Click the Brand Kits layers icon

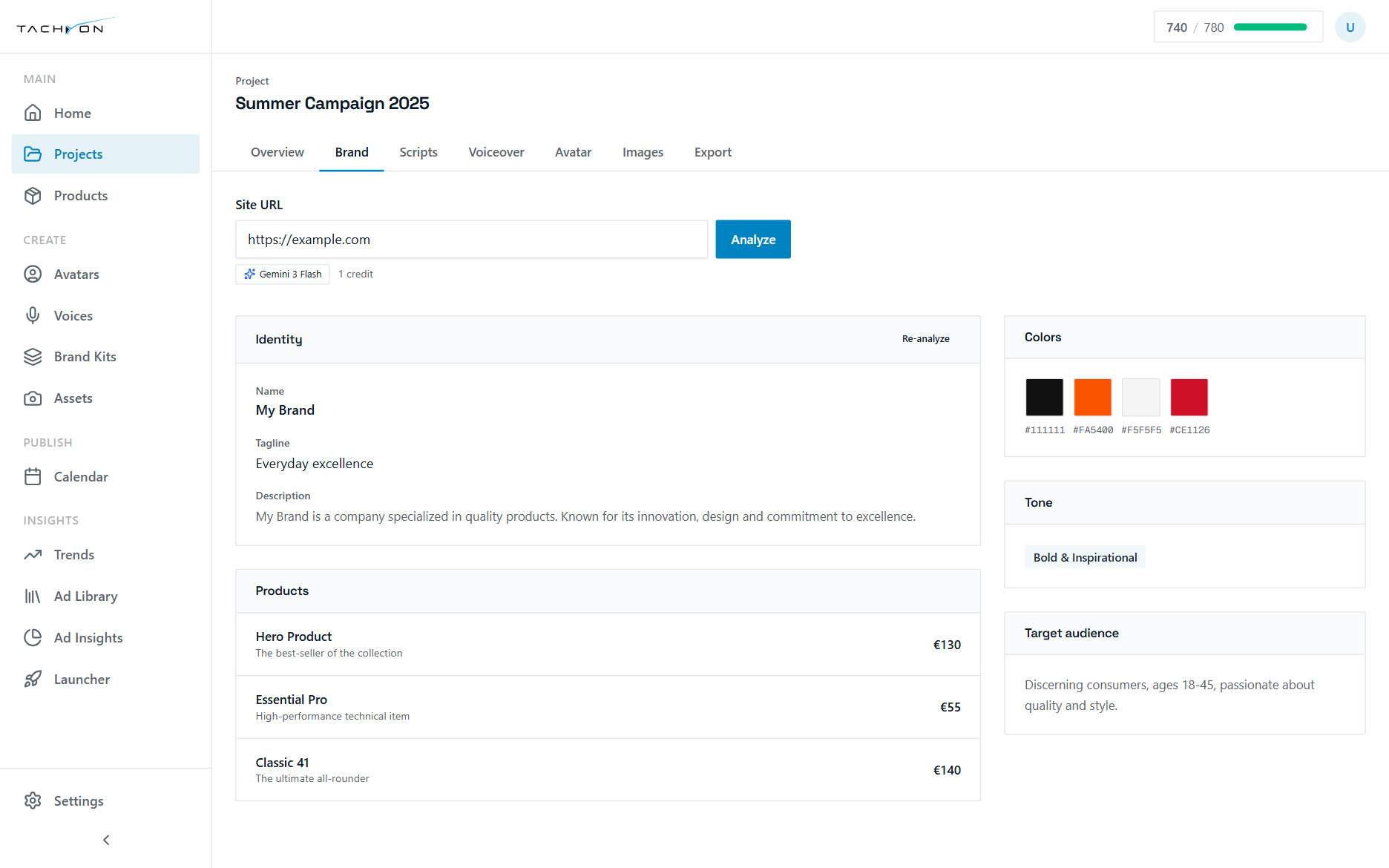(33, 357)
